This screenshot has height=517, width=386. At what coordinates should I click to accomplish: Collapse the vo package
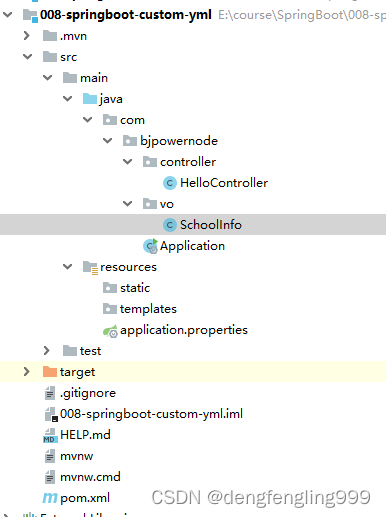[128, 204]
